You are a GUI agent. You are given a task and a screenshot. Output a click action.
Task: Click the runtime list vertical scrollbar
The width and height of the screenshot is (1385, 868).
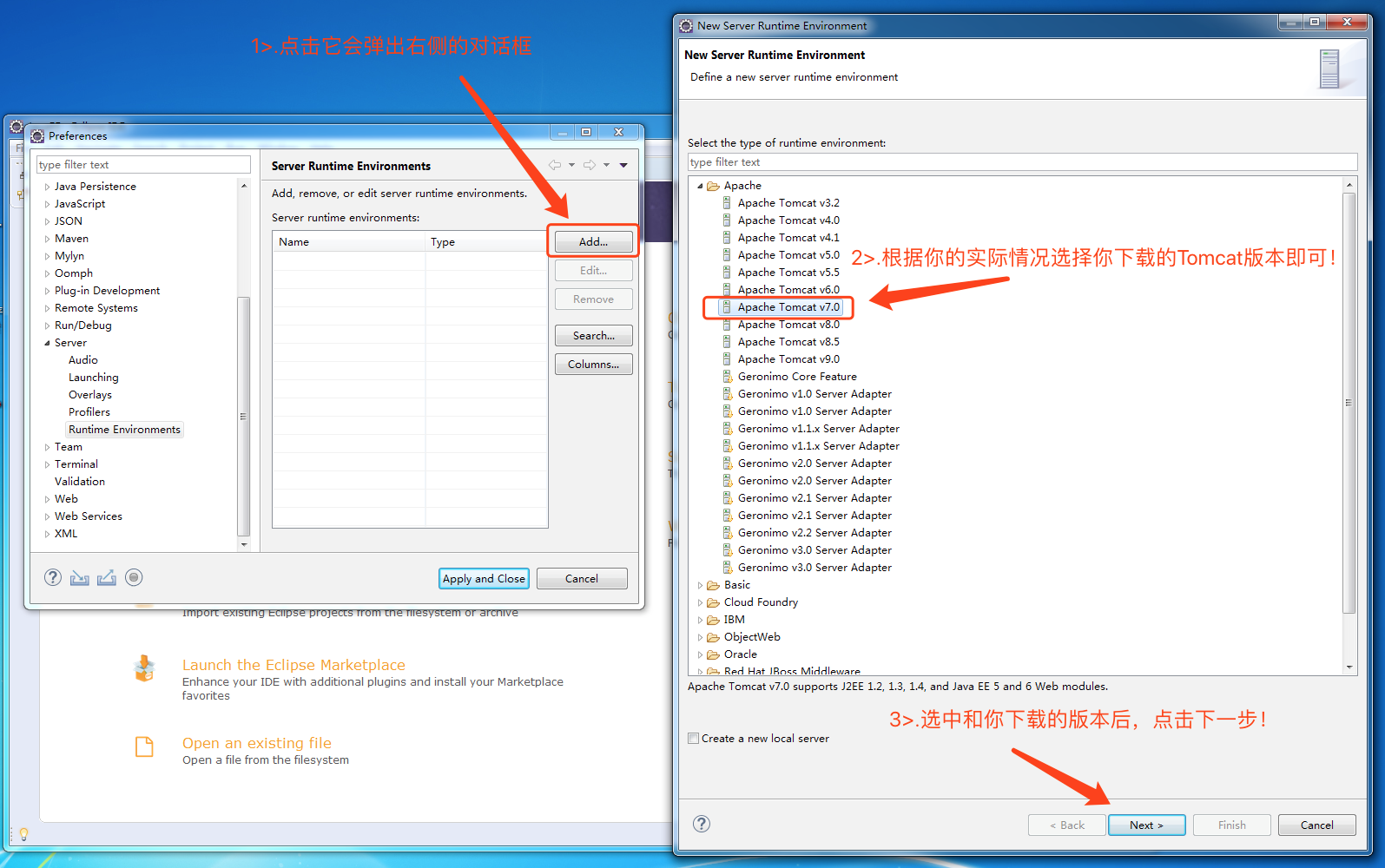tap(1349, 403)
